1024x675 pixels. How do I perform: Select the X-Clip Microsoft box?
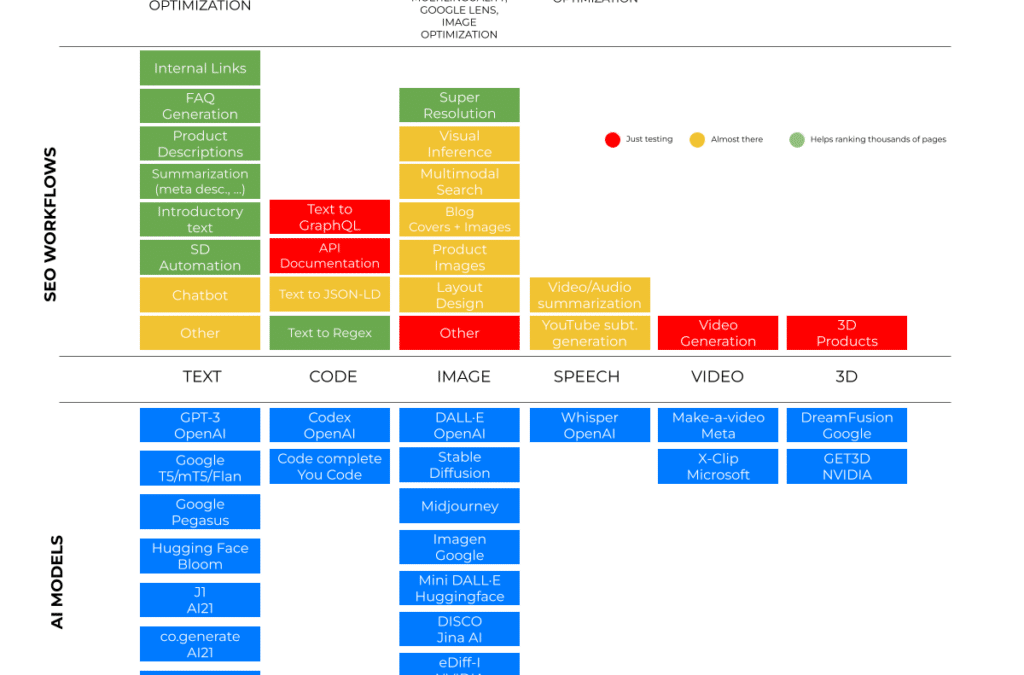point(718,466)
